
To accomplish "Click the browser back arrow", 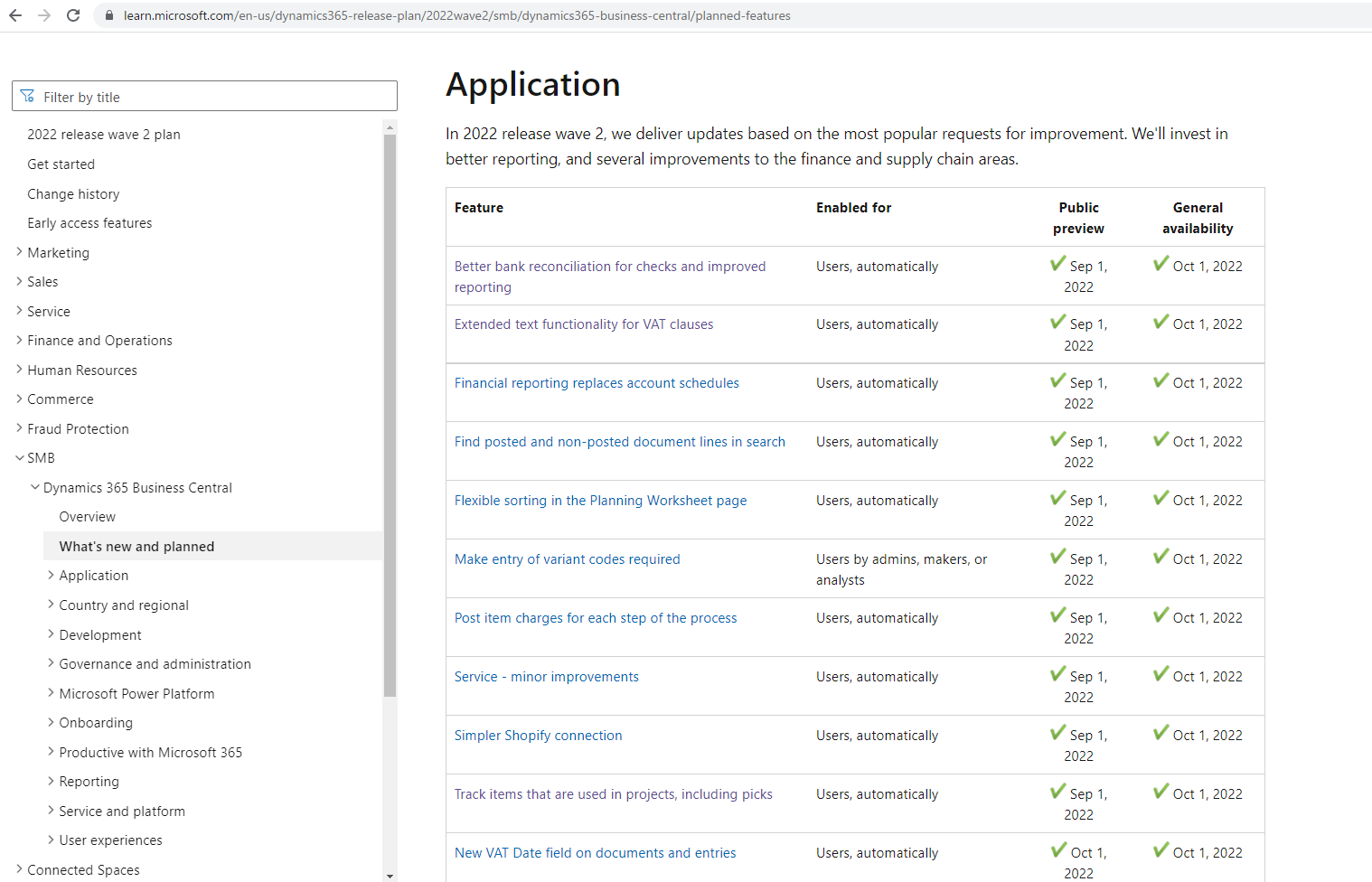I will coord(14,15).
